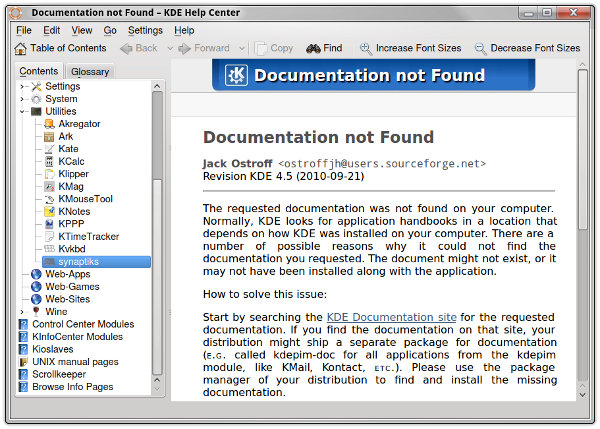Open the Go menu
This screenshot has width=600, height=429.
110,30
